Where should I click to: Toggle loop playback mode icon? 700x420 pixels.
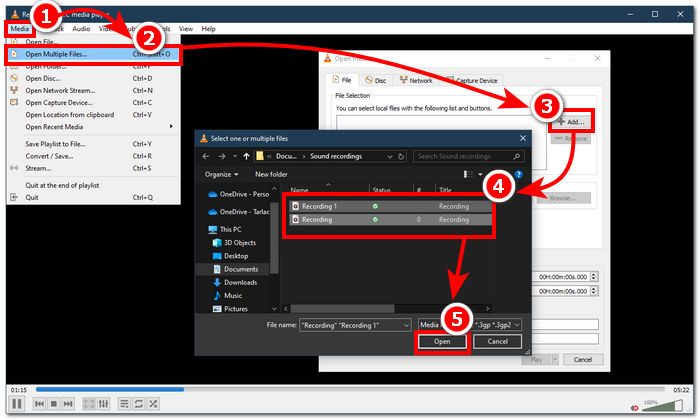(139, 404)
